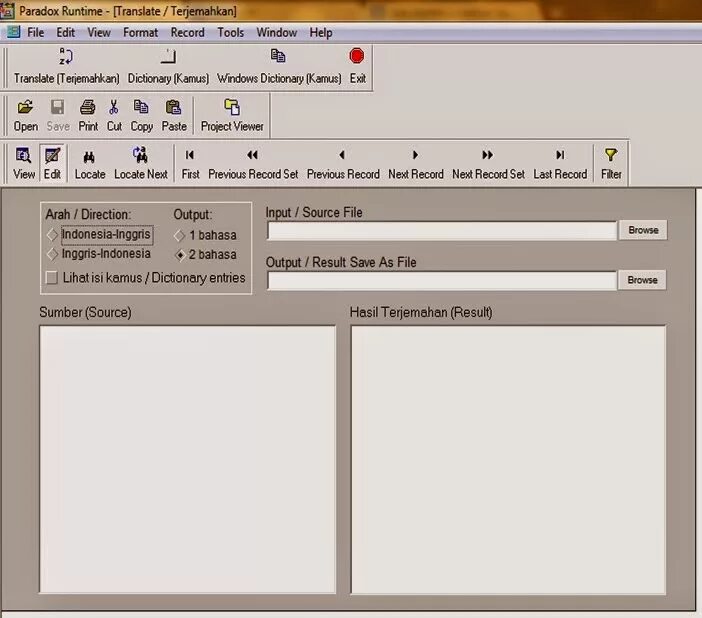Click the Cut scissors icon
This screenshot has width=702, height=618.
114,107
